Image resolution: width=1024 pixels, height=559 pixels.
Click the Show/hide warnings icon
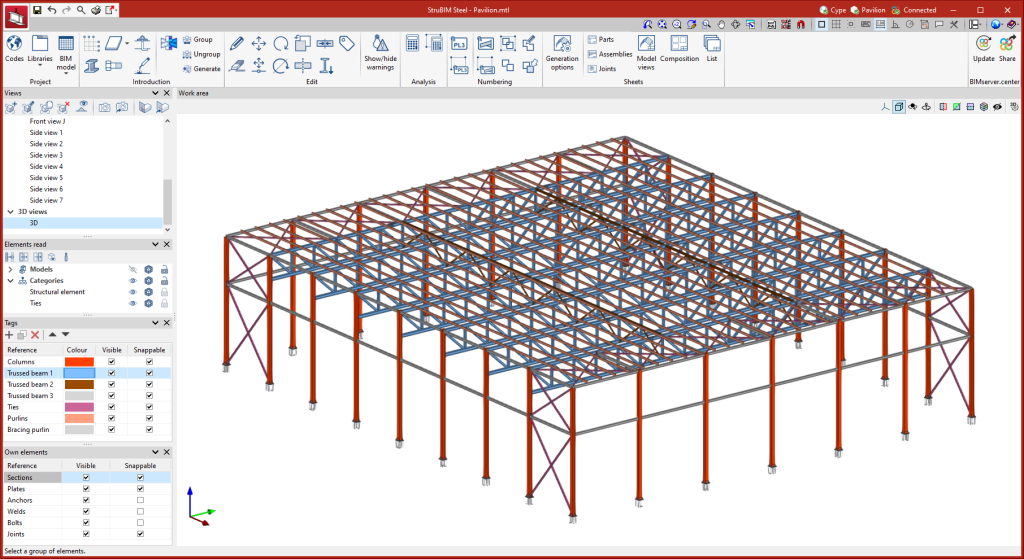(380, 44)
